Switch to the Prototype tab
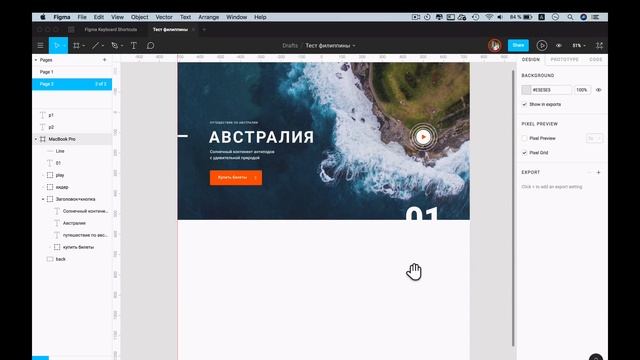Viewport: 640px width, 360px height. (564, 60)
